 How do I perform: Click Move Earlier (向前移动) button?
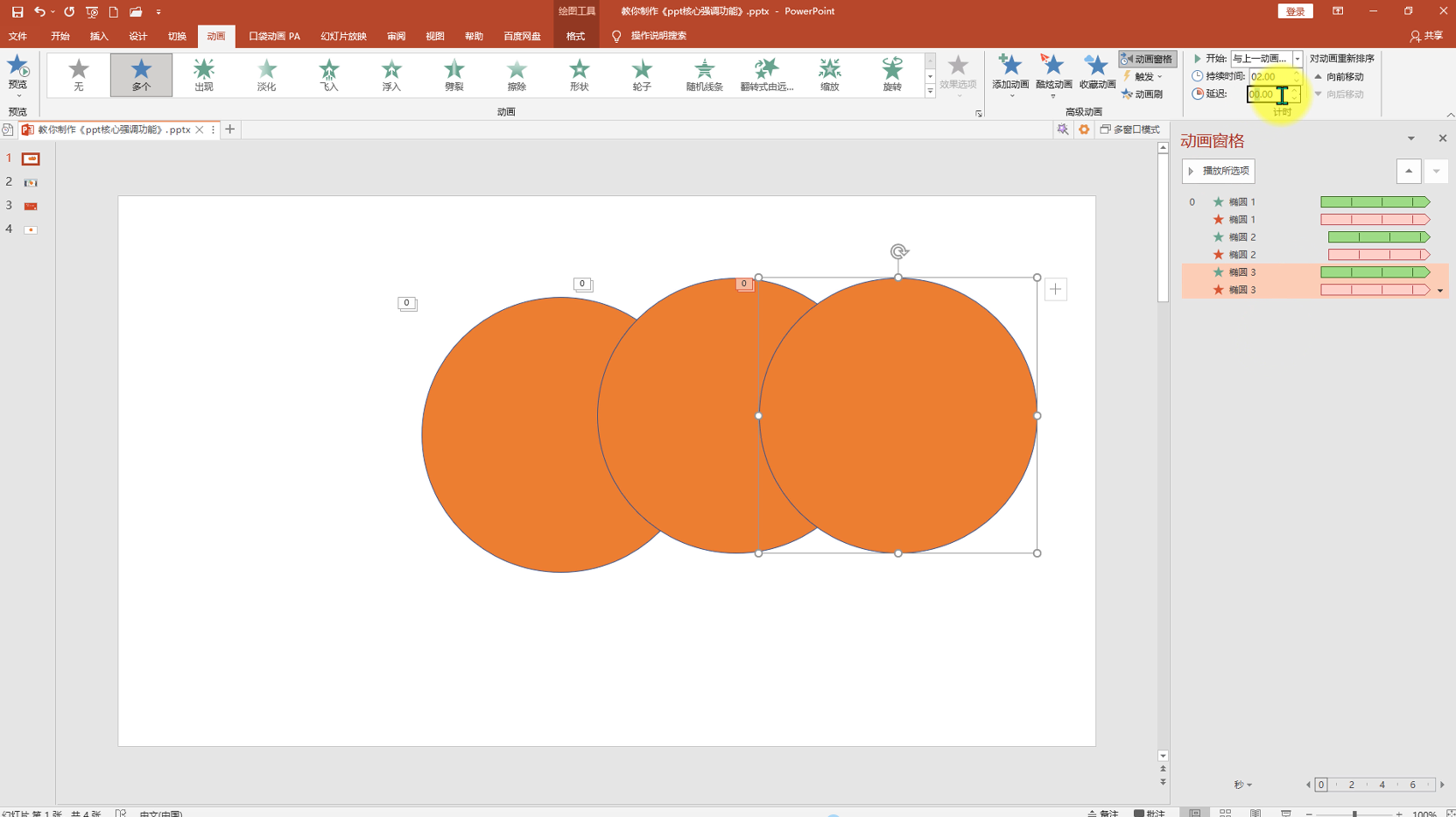tap(1339, 76)
